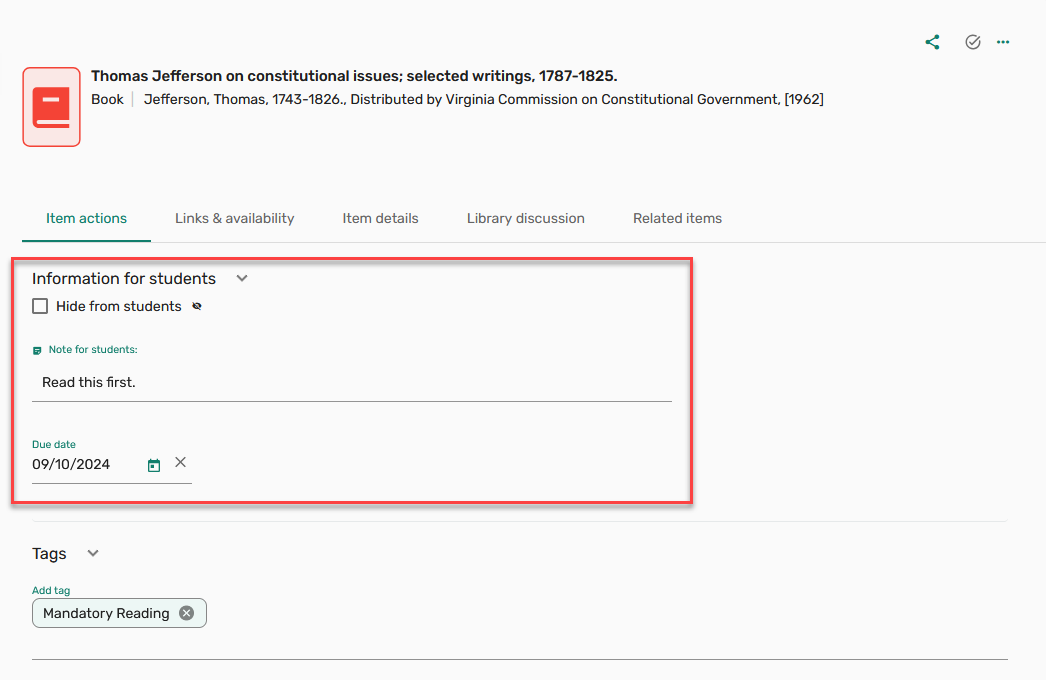Switch to the Links & availability tab
The image size is (1046, 680).
point(234,218)
